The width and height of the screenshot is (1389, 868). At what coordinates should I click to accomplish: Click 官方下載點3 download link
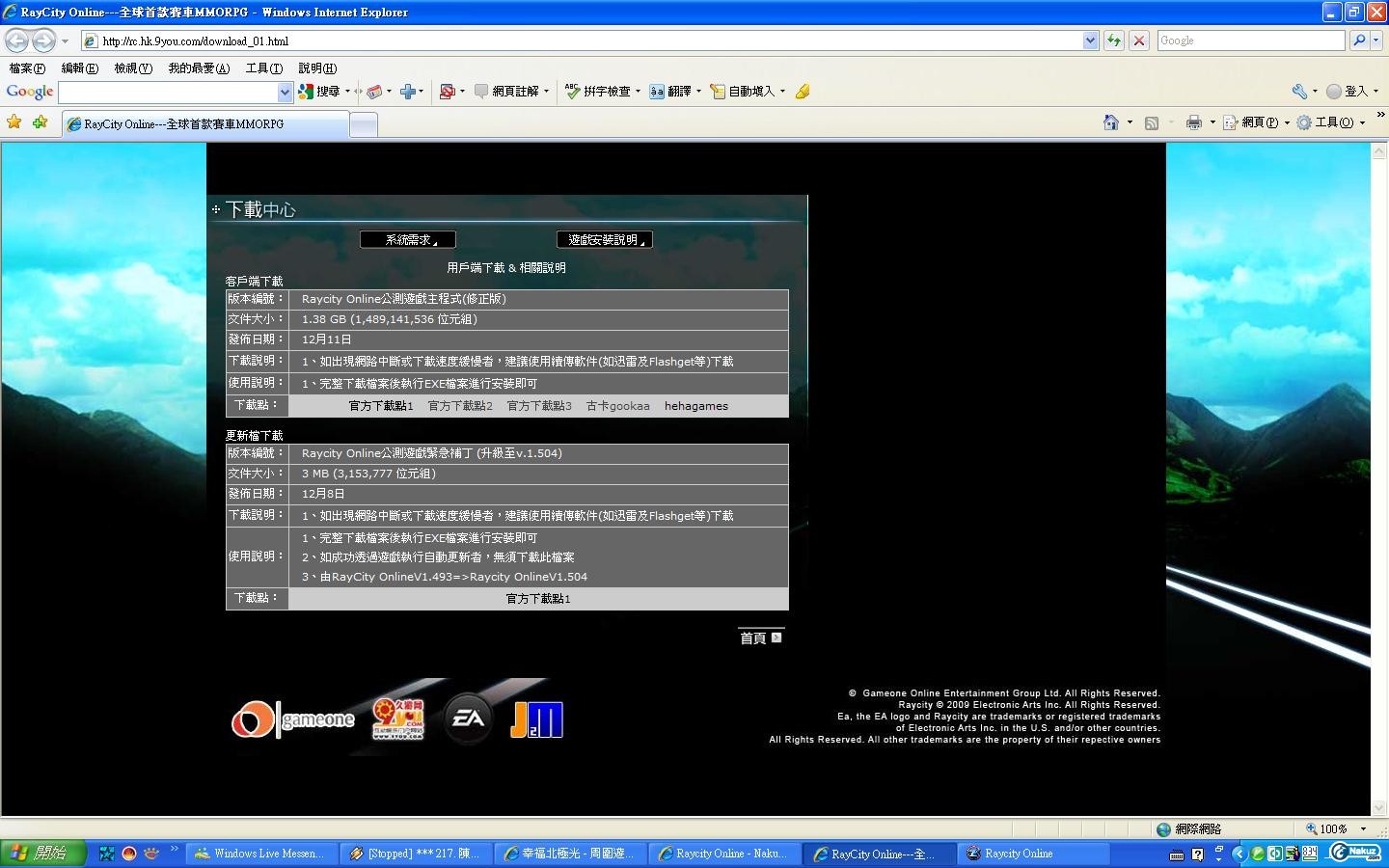(539, 406)
